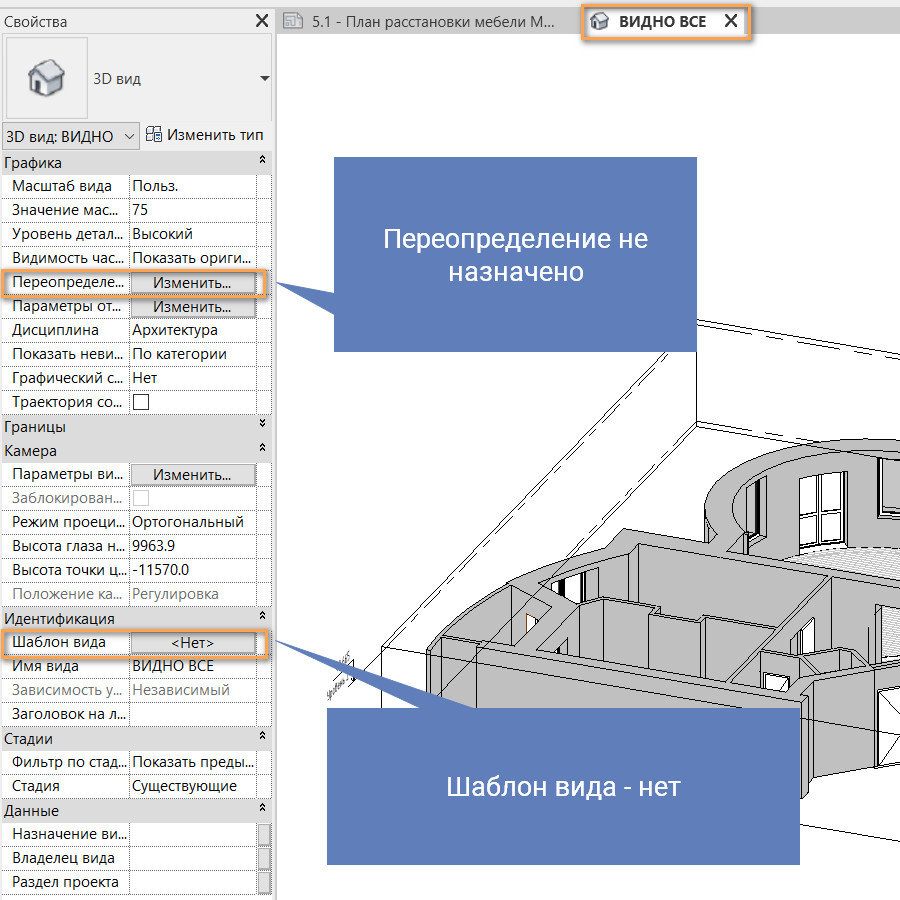This screenshot has width=900, height=900.
Task: Open the 3D вид type selector dropdown
Action: point(264,78)
